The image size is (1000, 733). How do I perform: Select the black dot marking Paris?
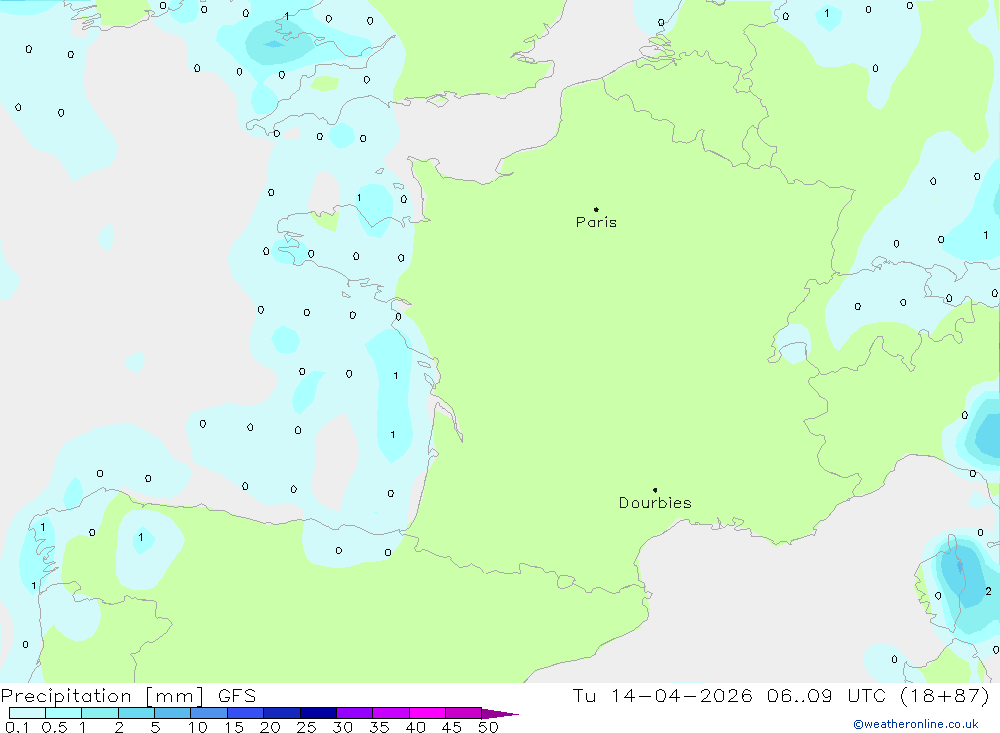pyautogui.click(x=596, y=209)
